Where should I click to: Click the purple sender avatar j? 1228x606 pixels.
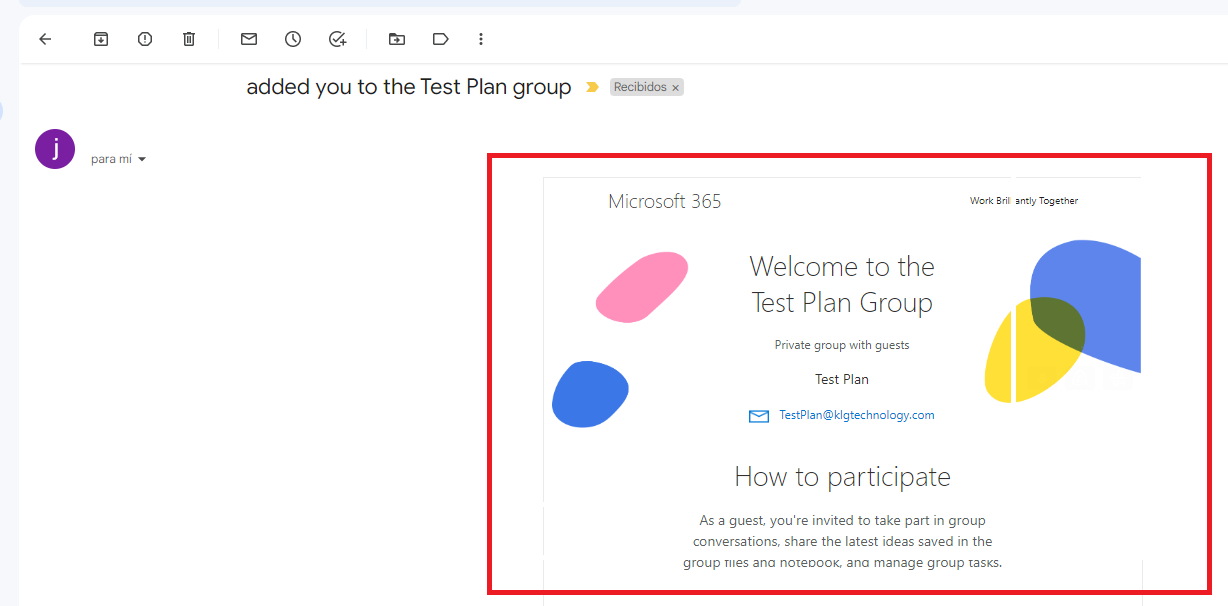pyautogui.click(x=55, y=149)
